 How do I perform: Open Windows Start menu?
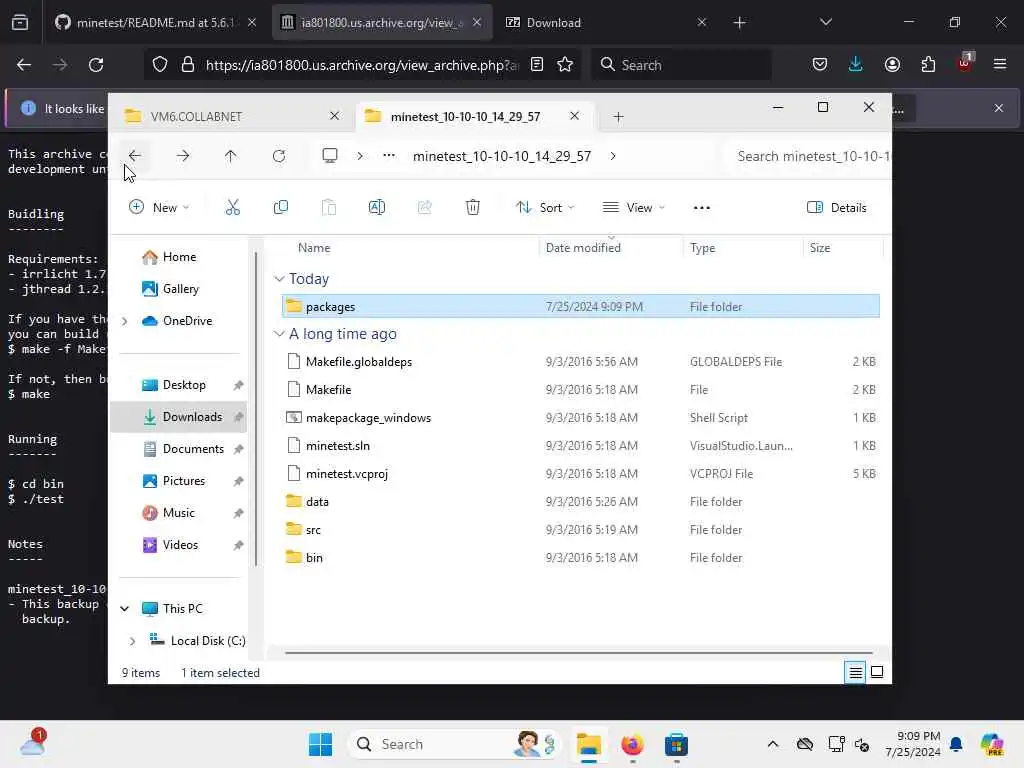pos(320,744)
